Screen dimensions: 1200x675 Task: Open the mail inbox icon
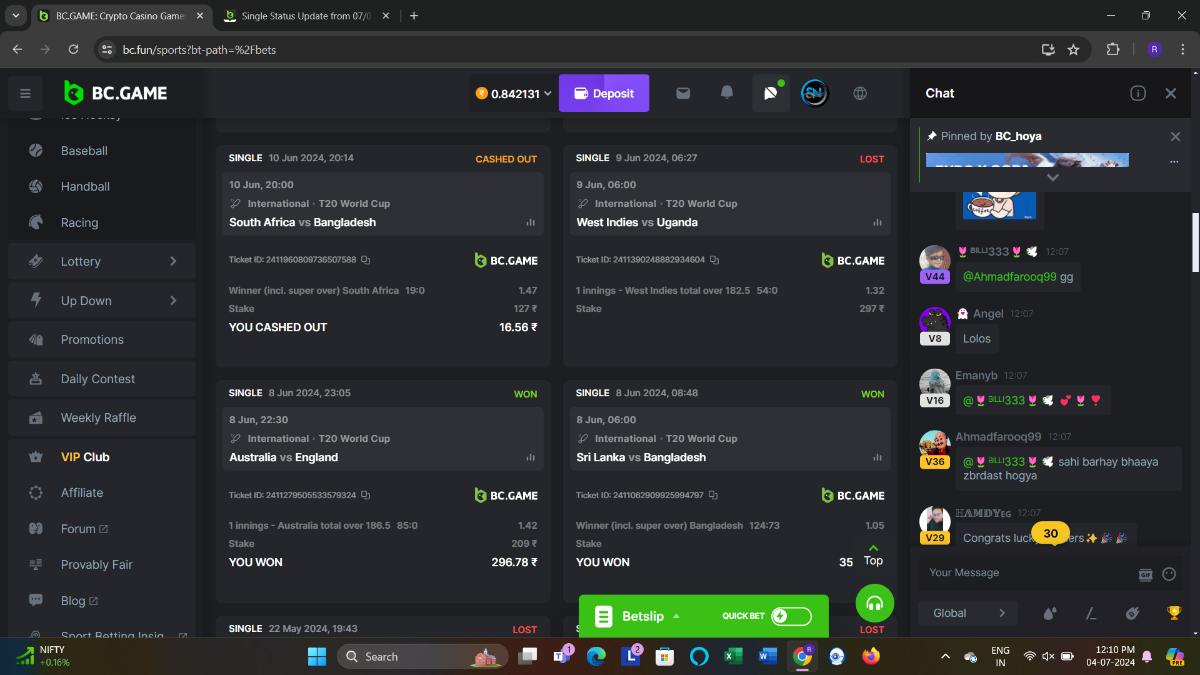coord(683,93)
